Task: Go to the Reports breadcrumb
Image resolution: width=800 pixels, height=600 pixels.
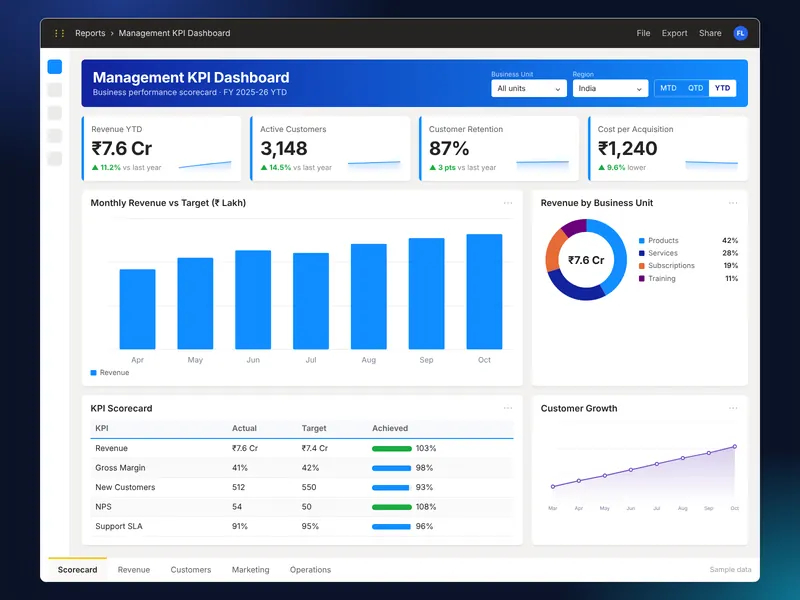Action: pos(90,33)
